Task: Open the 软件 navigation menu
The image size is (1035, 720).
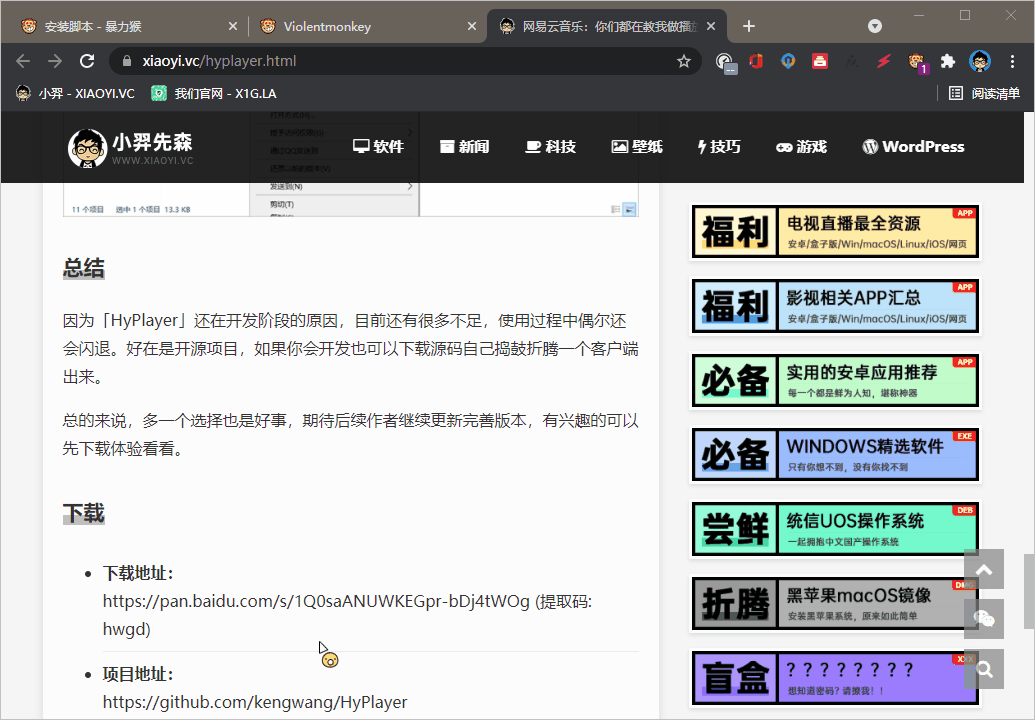Action: click(x=378, y=147)
